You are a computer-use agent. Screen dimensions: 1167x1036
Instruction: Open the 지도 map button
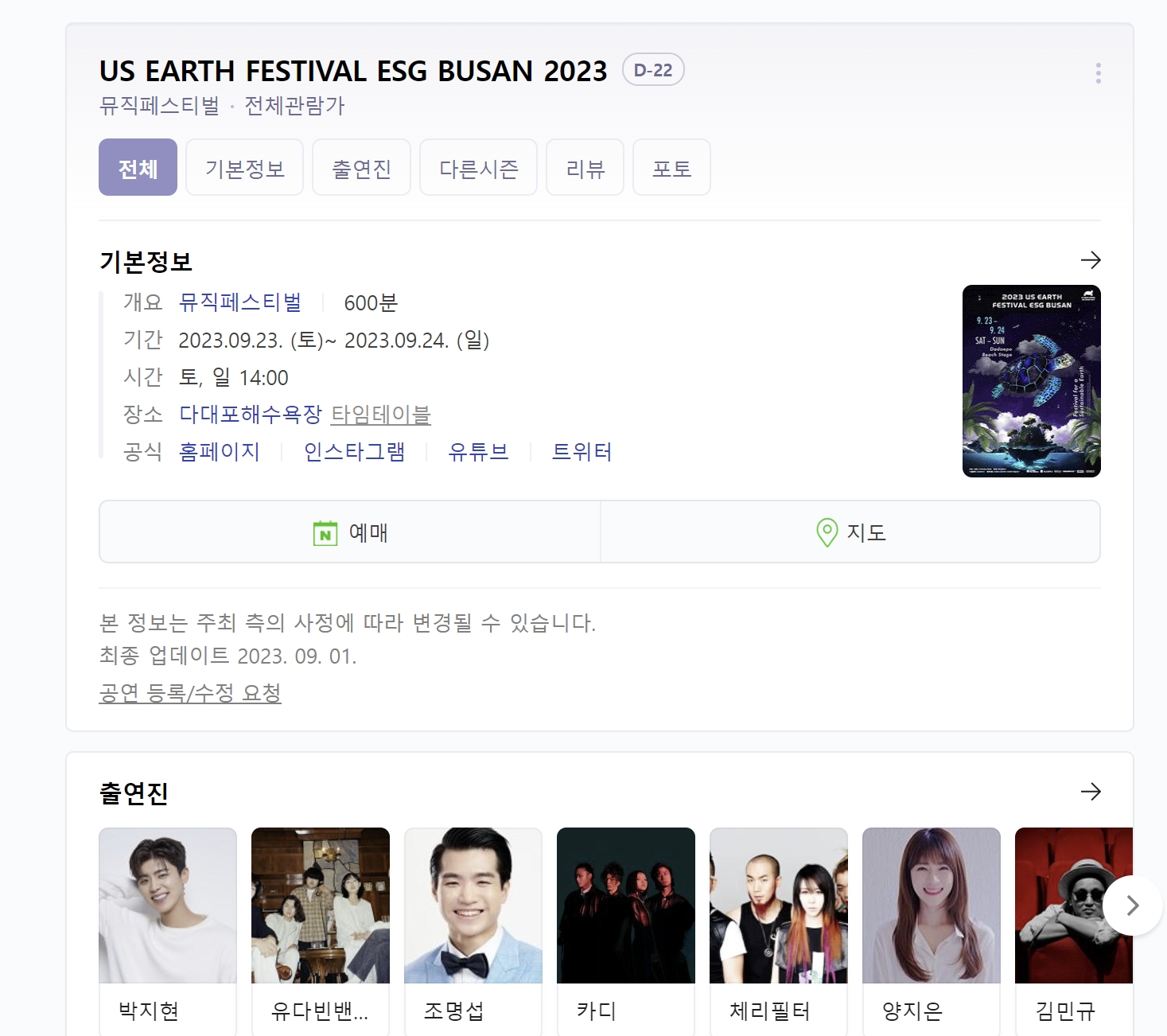point(850,532)
